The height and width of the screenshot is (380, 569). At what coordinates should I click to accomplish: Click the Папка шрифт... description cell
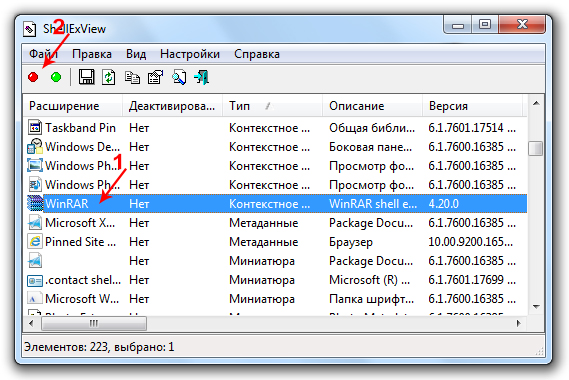[x=371, y=299]
